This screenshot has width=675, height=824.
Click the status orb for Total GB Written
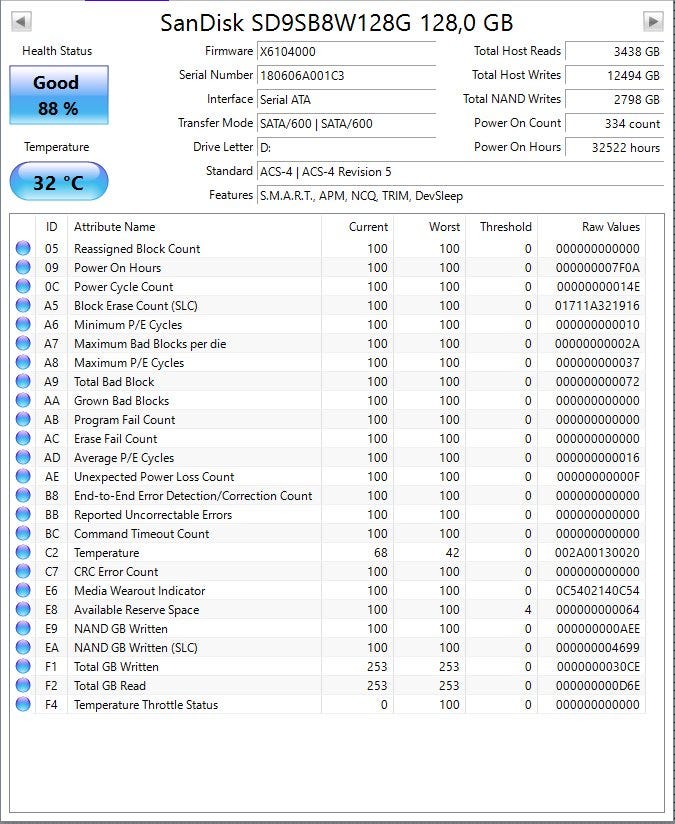[23, 666]
